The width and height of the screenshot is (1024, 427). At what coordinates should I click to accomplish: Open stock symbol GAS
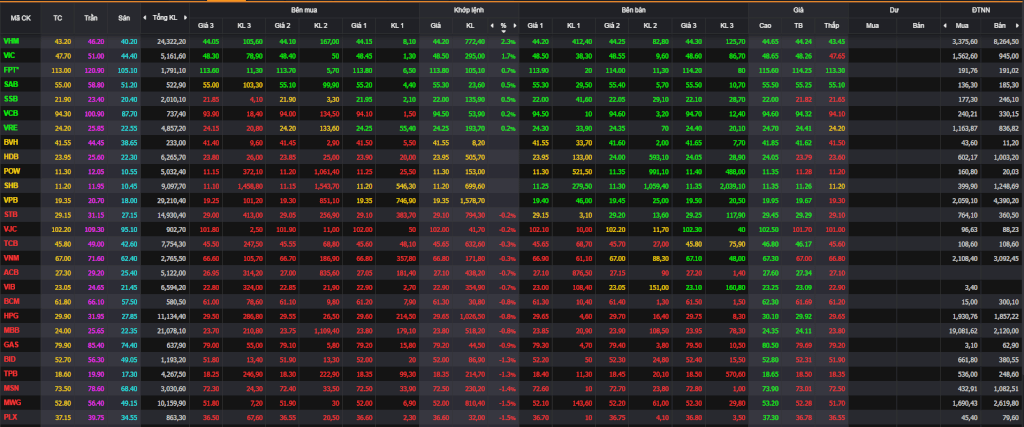(10, 343)
